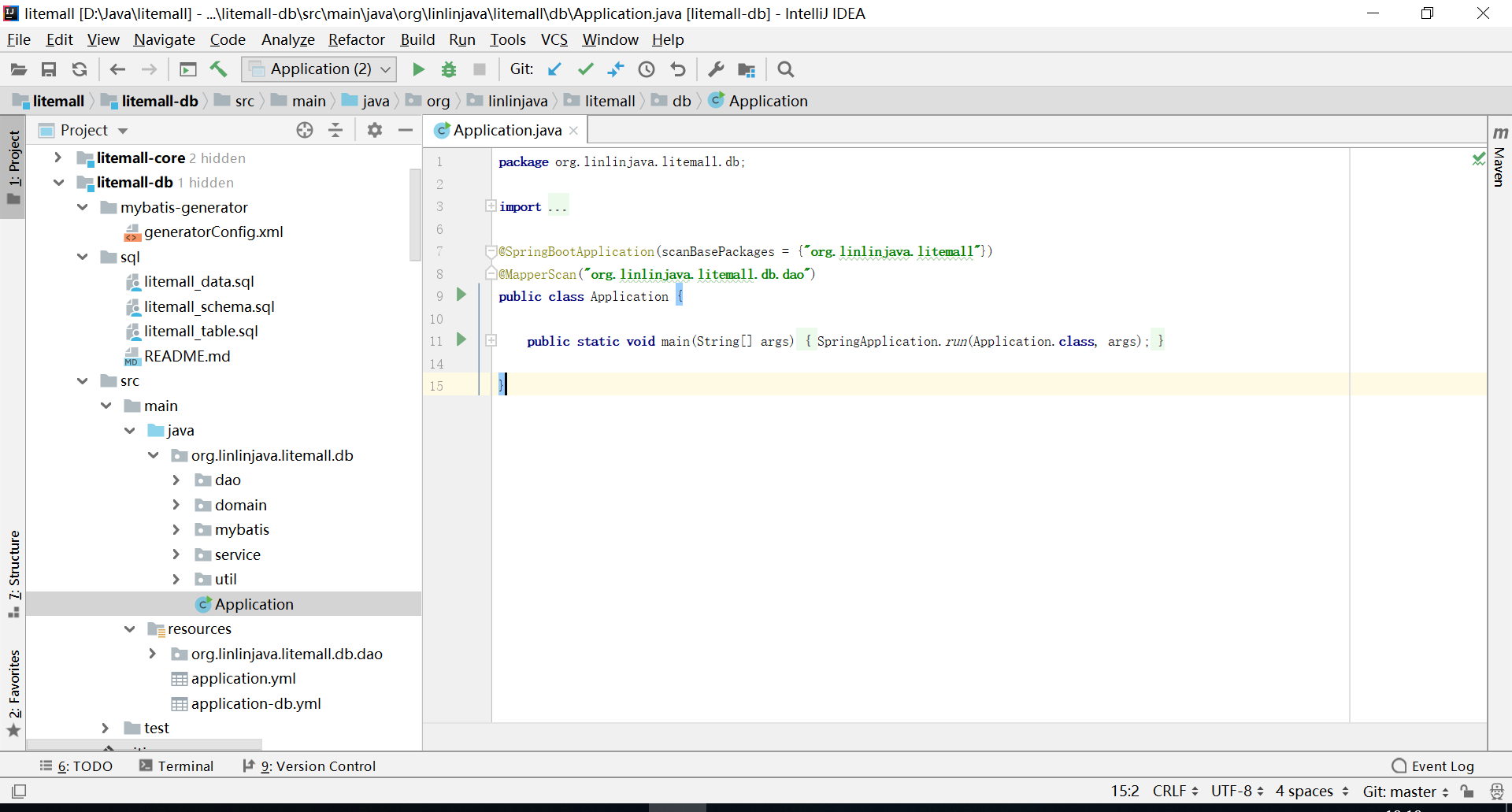Click the Git update project arrow icon
The width and height of the screenshot is (1512, 812).
[554, 69]
